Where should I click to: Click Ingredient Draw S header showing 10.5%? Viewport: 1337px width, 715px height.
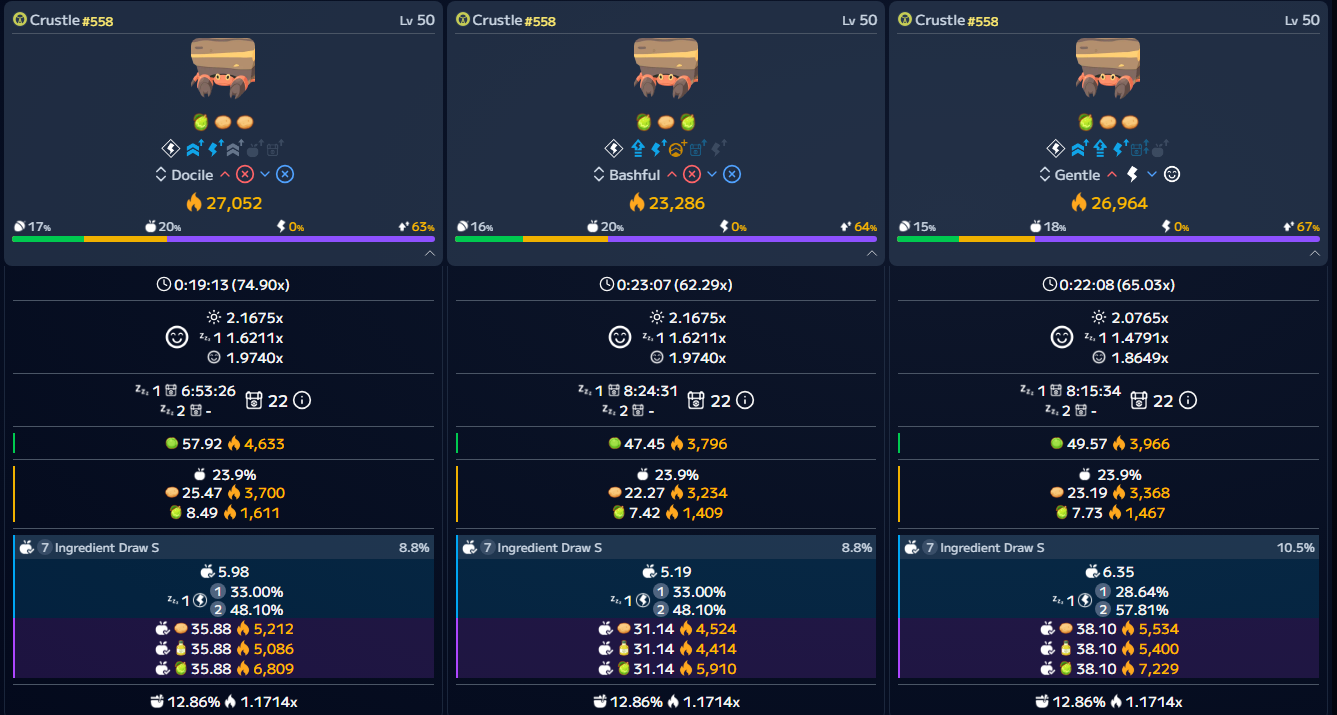tap(1109, 548)
